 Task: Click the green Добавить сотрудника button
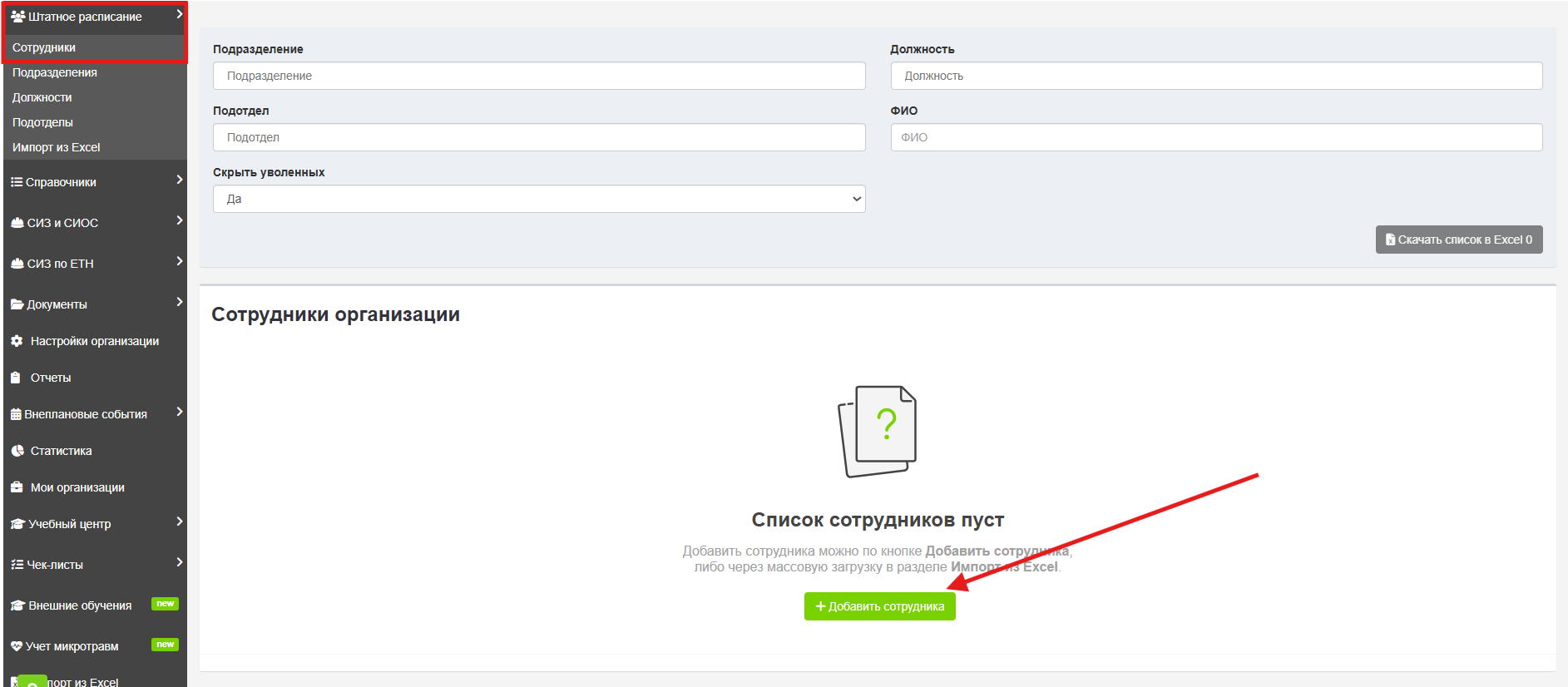pos(880,606)
